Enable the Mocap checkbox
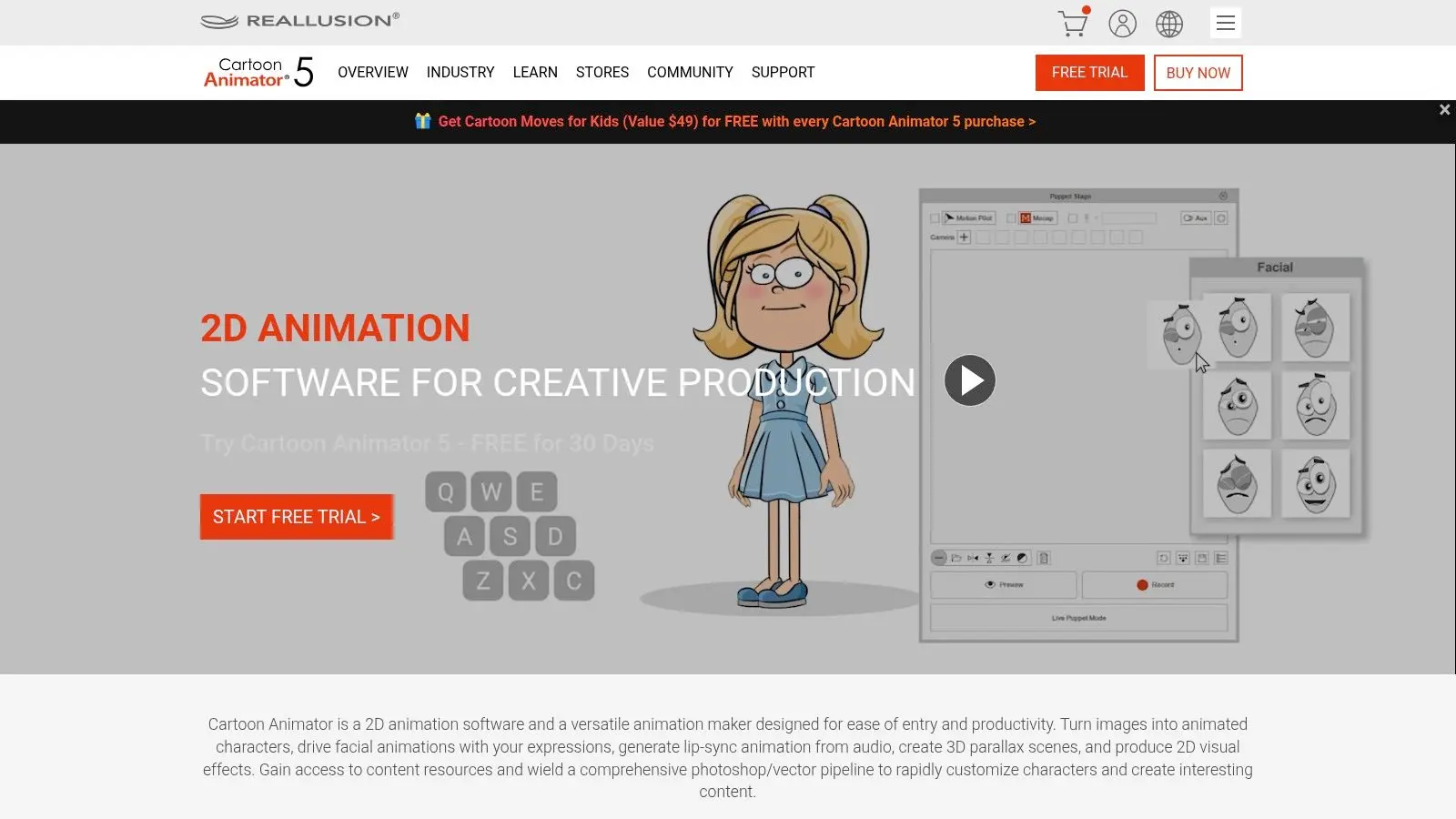The width and height of the screenshot is (1456, 819). [x=1011, y=217]
